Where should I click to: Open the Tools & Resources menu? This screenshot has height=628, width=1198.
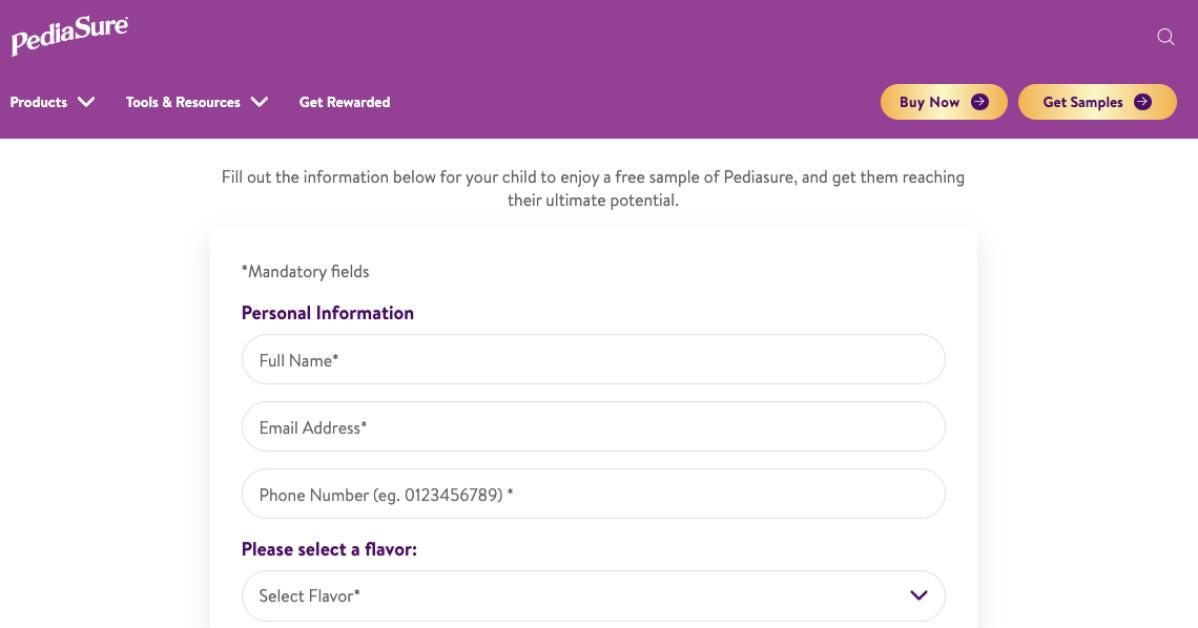(x=183, y=102)
